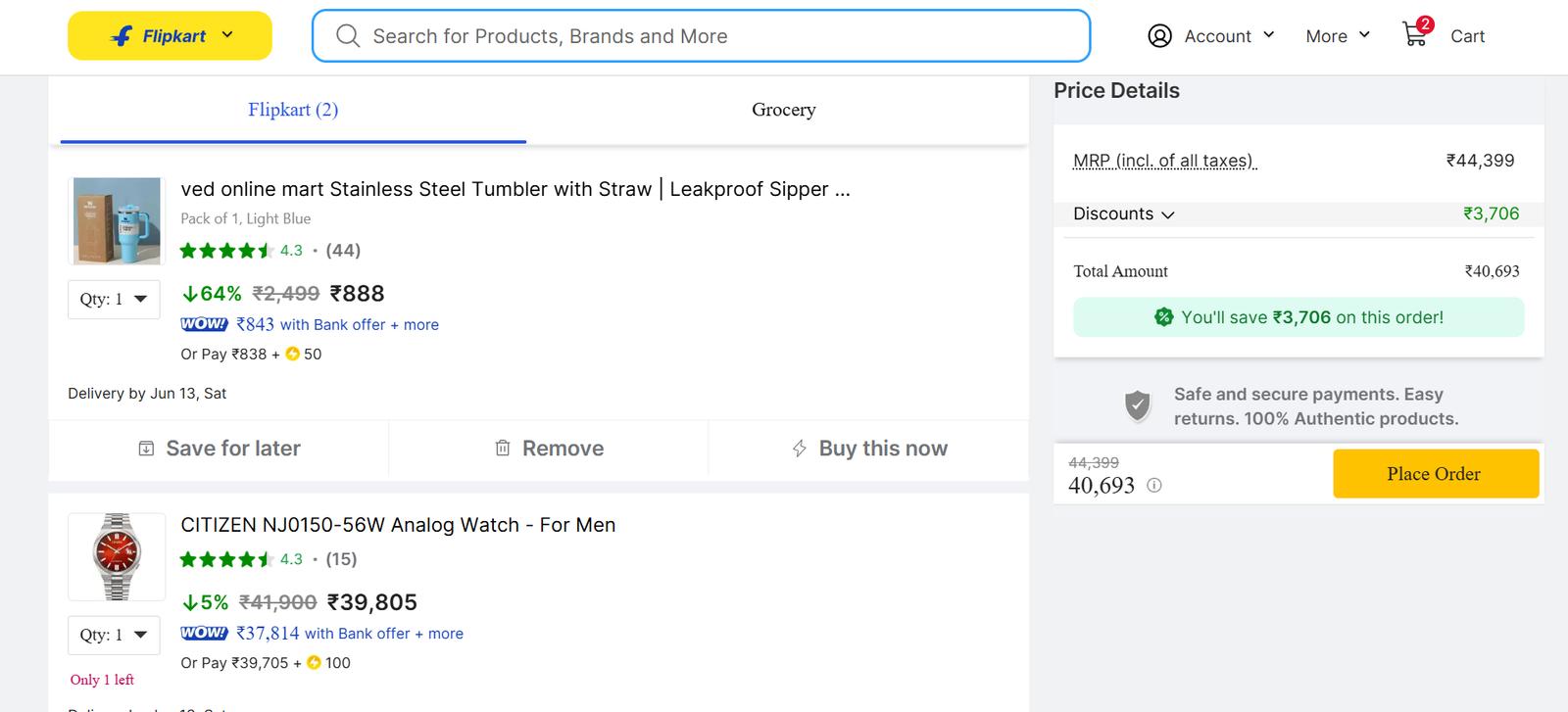
Task: Click the WOW badge on the Citizen watch offer
Action: coord(204,633)
